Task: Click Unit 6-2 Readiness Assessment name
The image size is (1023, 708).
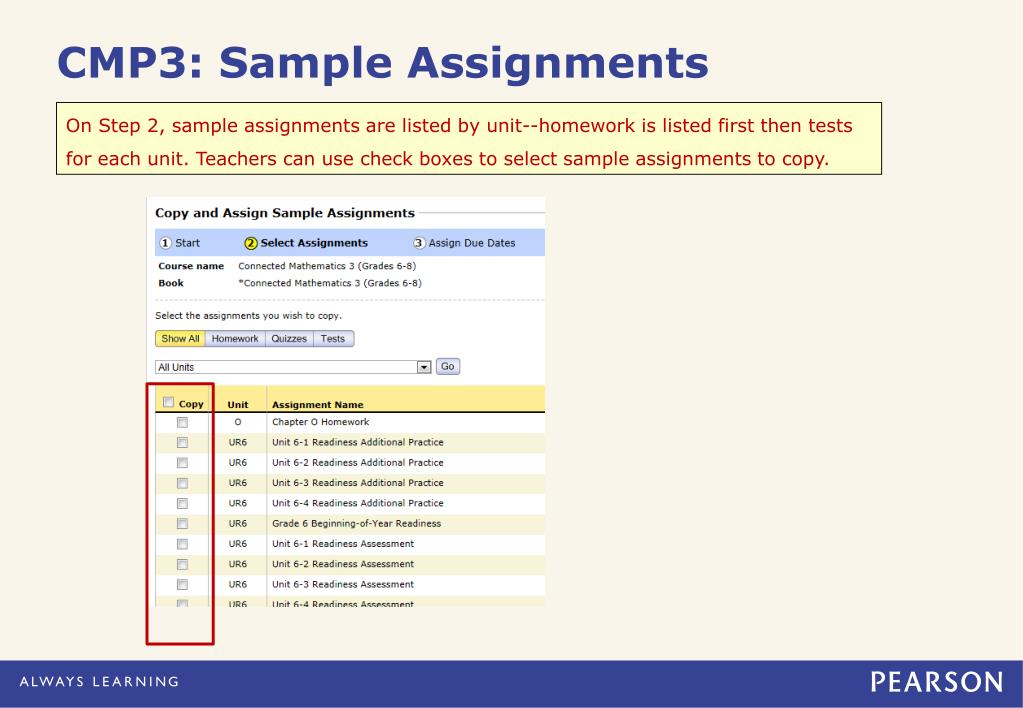Action: point(343,564)
